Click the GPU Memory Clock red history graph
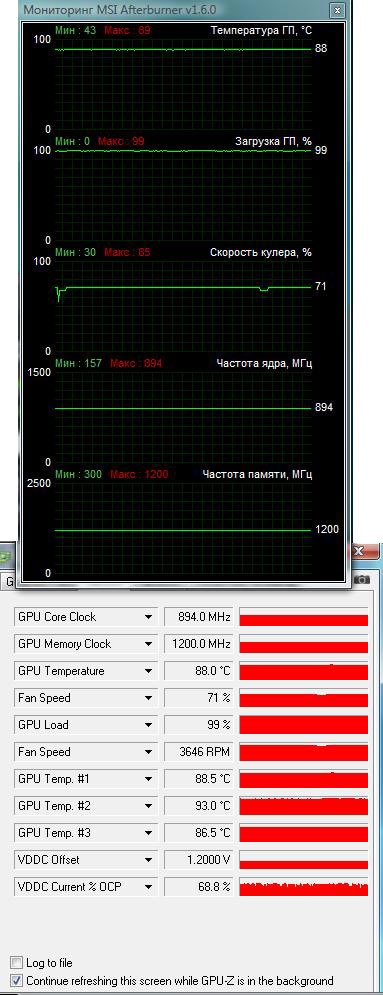 [304, 644]
